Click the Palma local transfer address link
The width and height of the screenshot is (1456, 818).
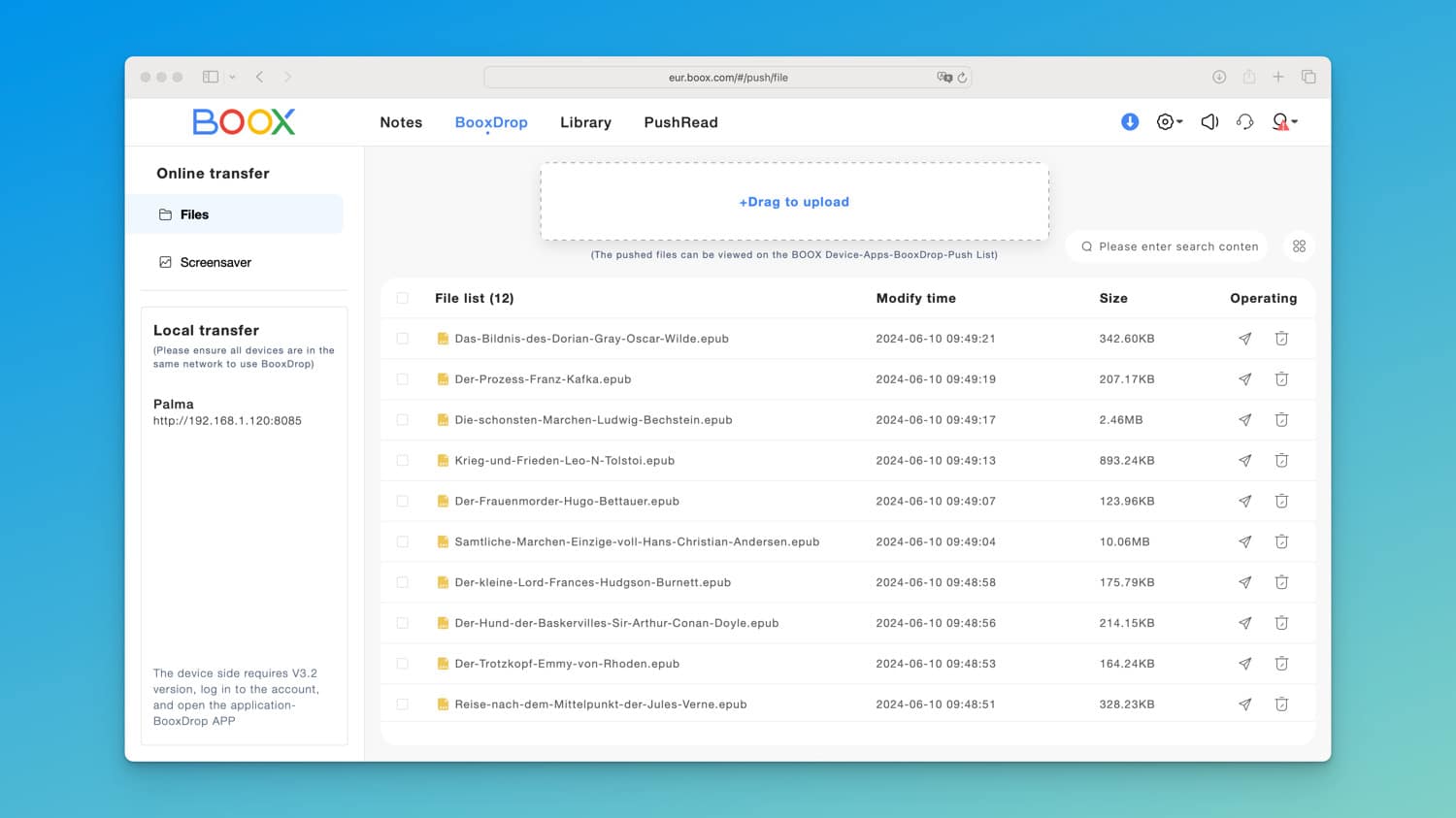point(227,421)
